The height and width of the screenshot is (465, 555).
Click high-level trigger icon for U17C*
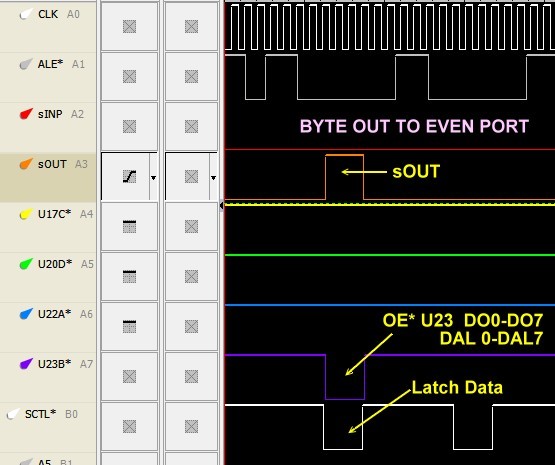(x=129, y=226)
